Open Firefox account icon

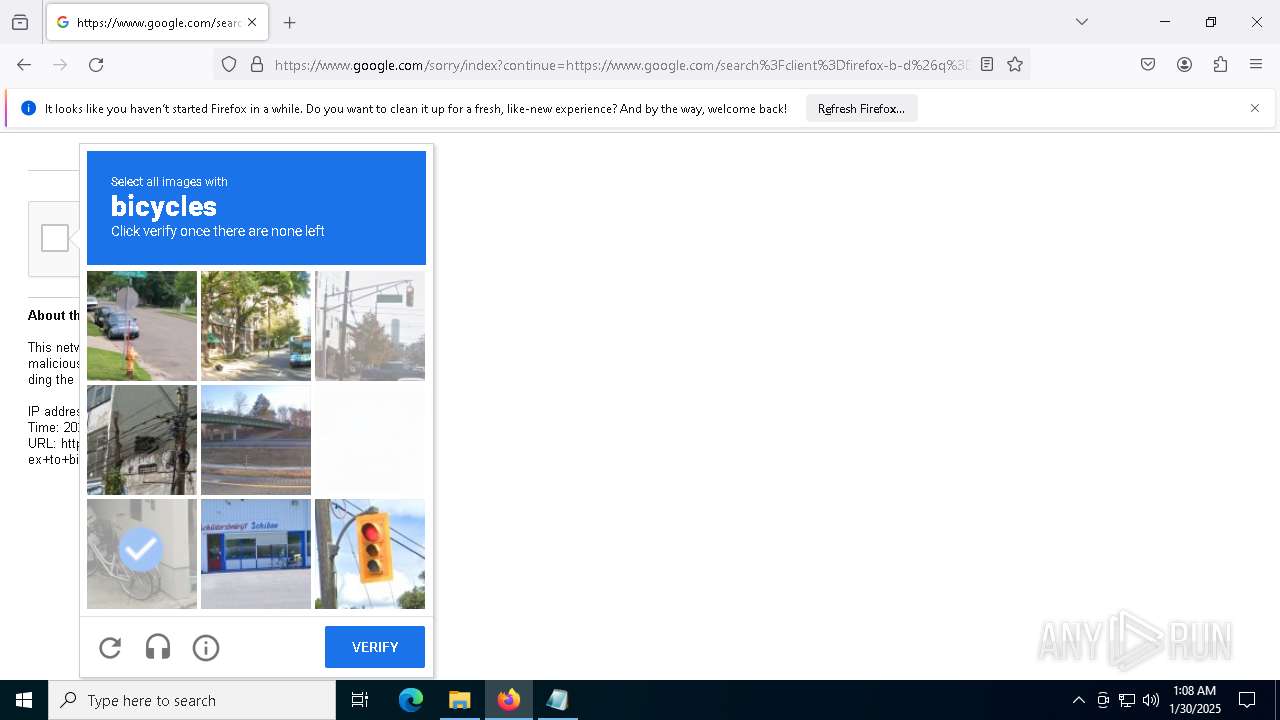(1184, 65)
